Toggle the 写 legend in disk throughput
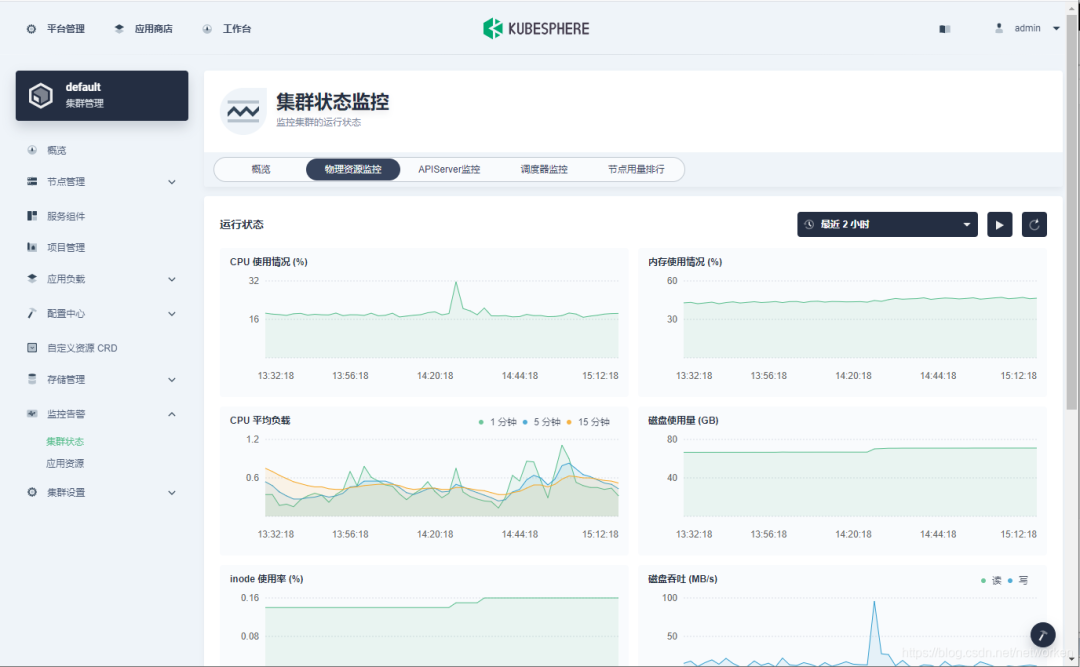This screenshot has width=1080, height=667. pyautogui.click(x=1017, y=580)
